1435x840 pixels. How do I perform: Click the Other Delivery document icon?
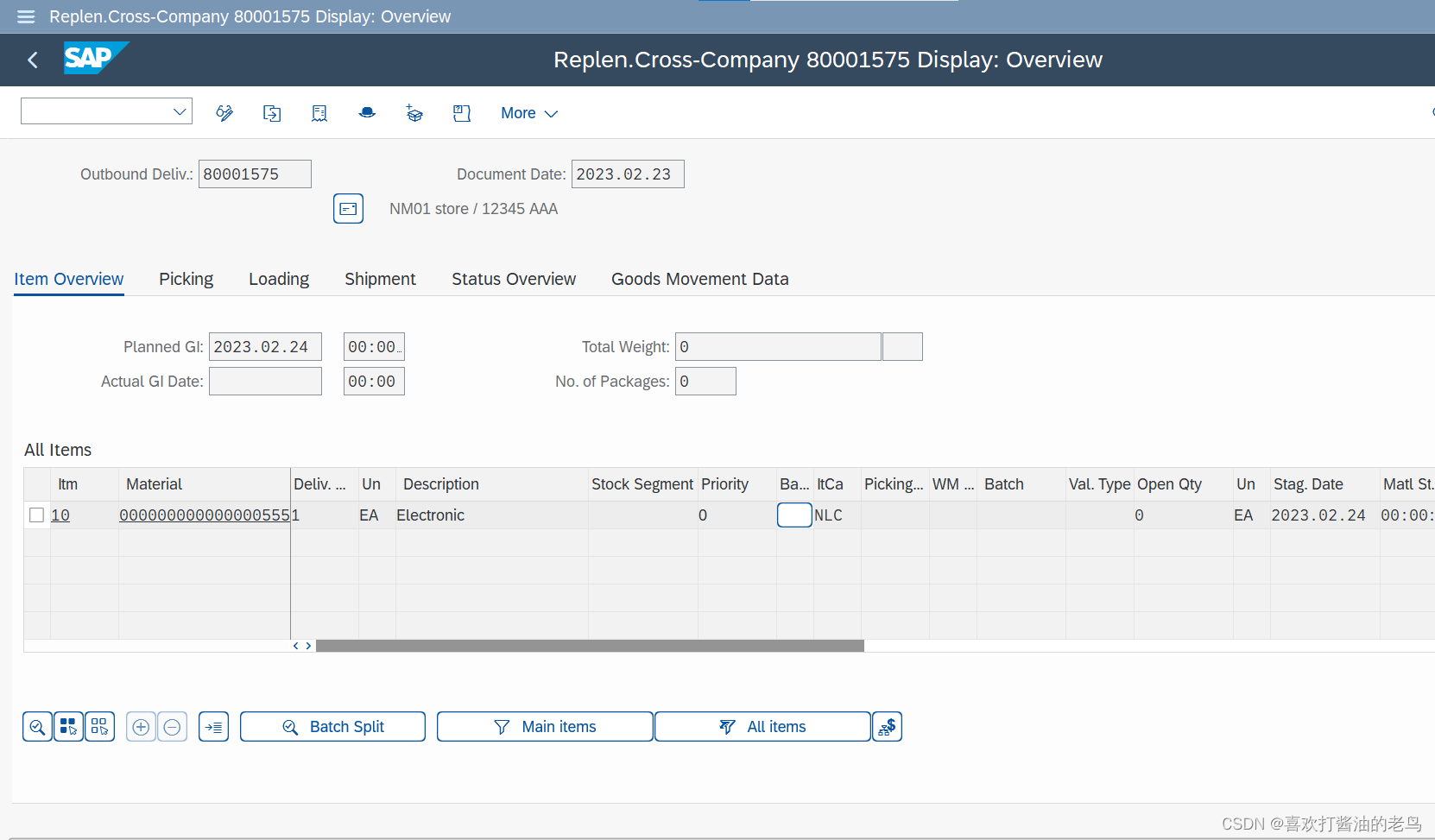tap(272, 113)
